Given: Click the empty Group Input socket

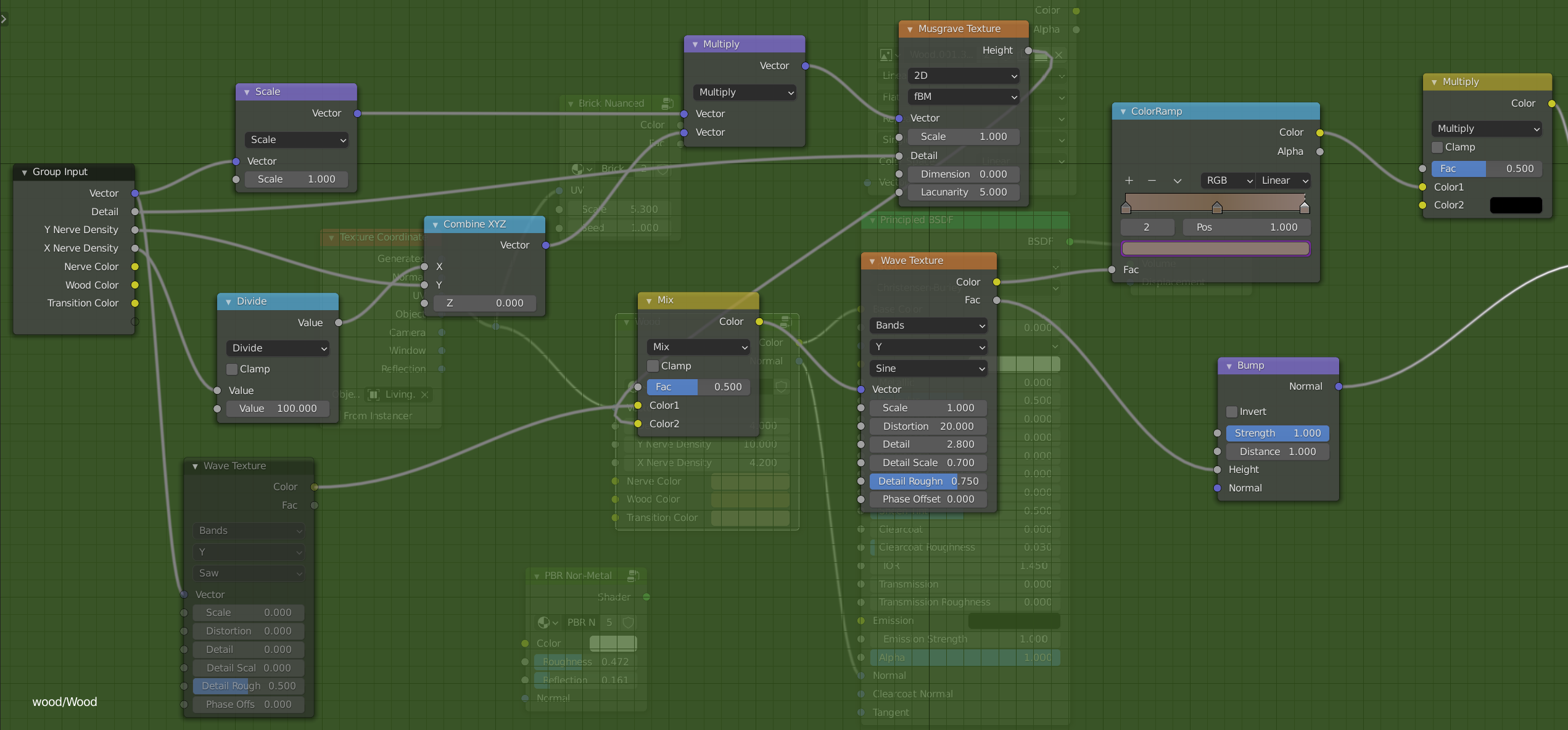Looking at the screenshot, I should click(135, 321).
